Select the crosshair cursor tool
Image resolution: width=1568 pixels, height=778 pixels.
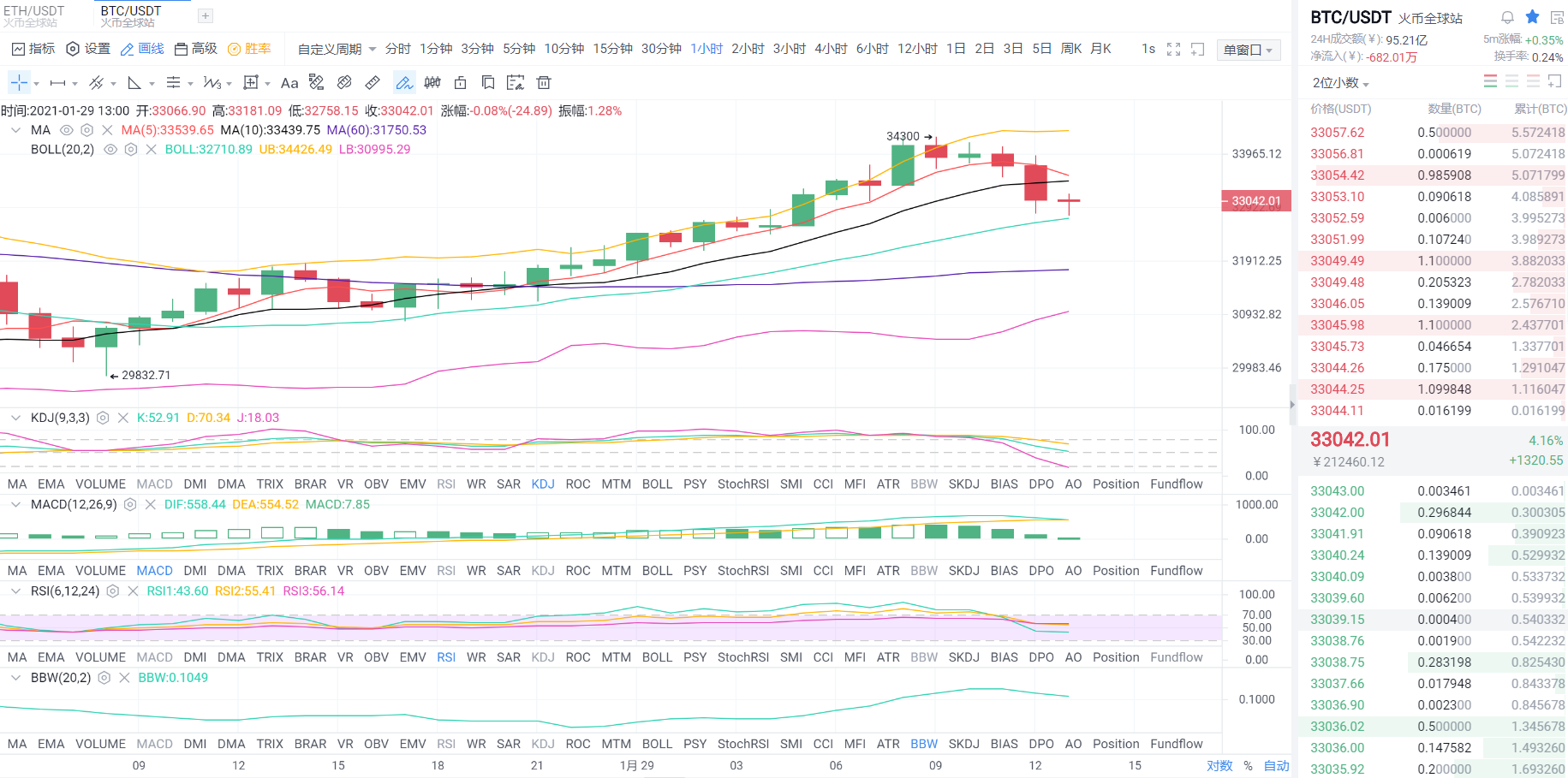pyautogui.click(x=19, y=82)
